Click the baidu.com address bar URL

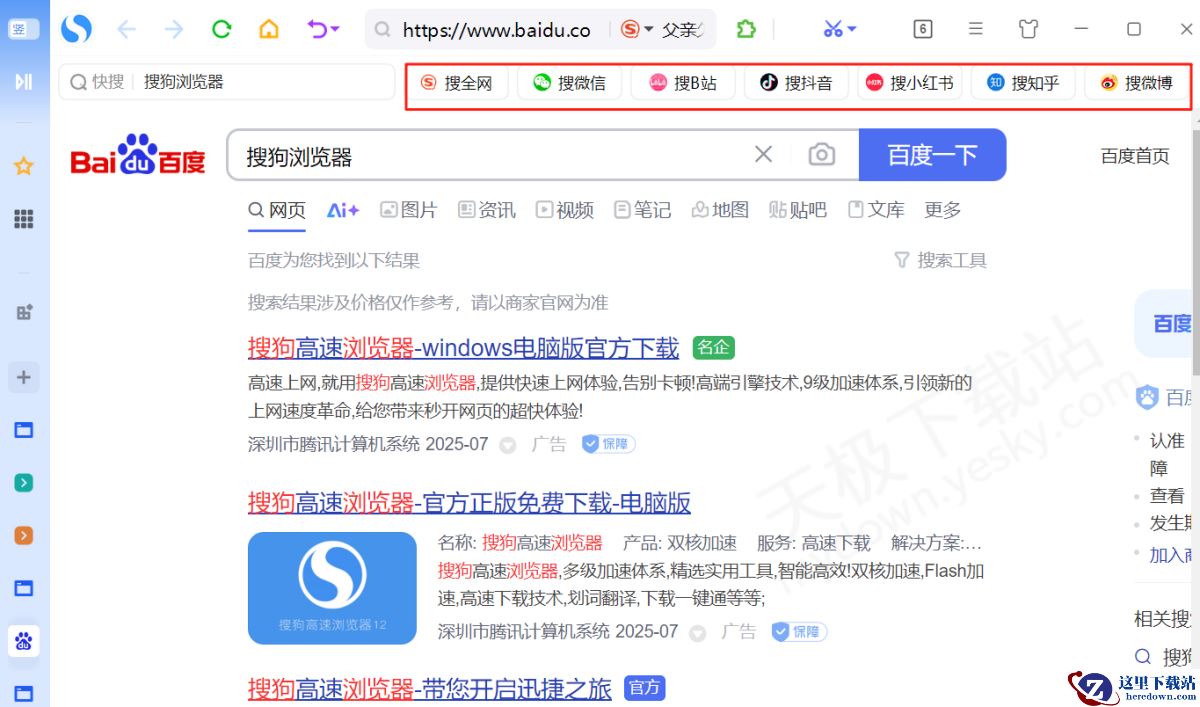point(497,30)
